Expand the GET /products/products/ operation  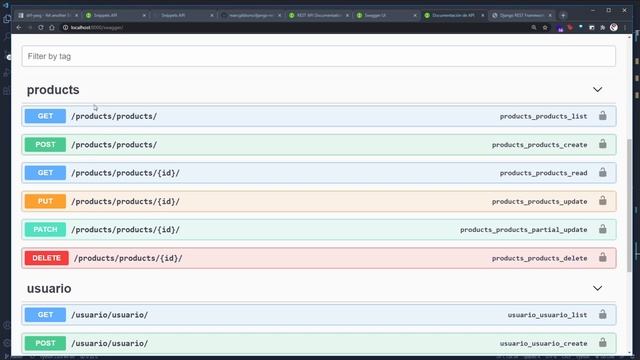coord(319,116)
